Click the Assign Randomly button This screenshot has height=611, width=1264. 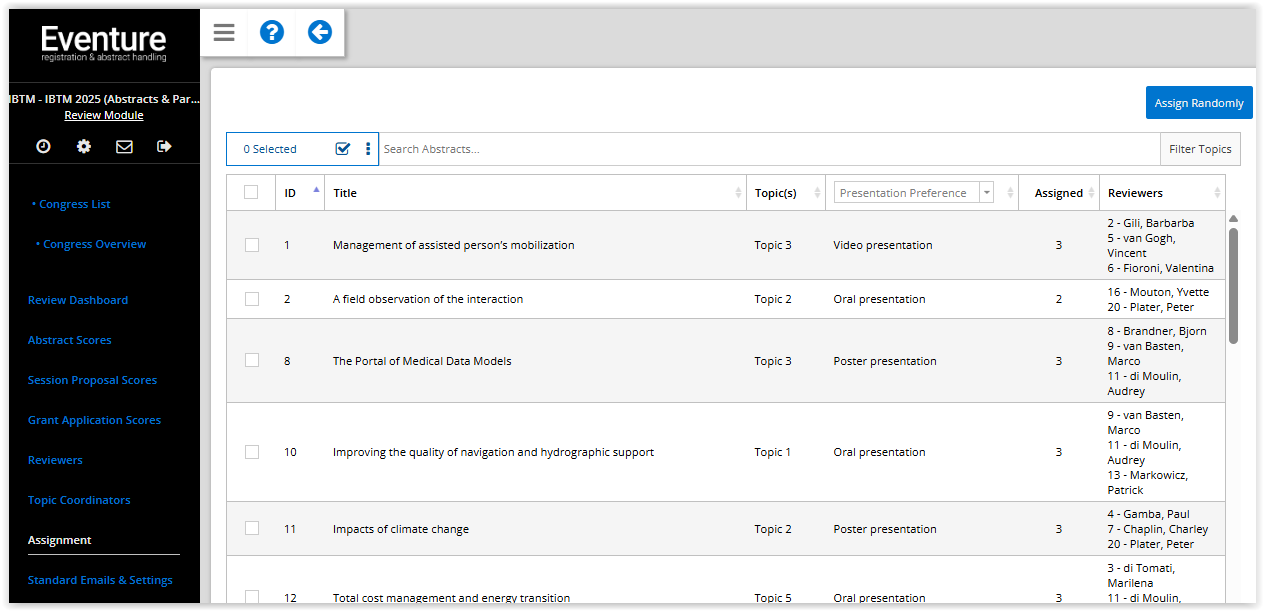[x=1198, y=103]
